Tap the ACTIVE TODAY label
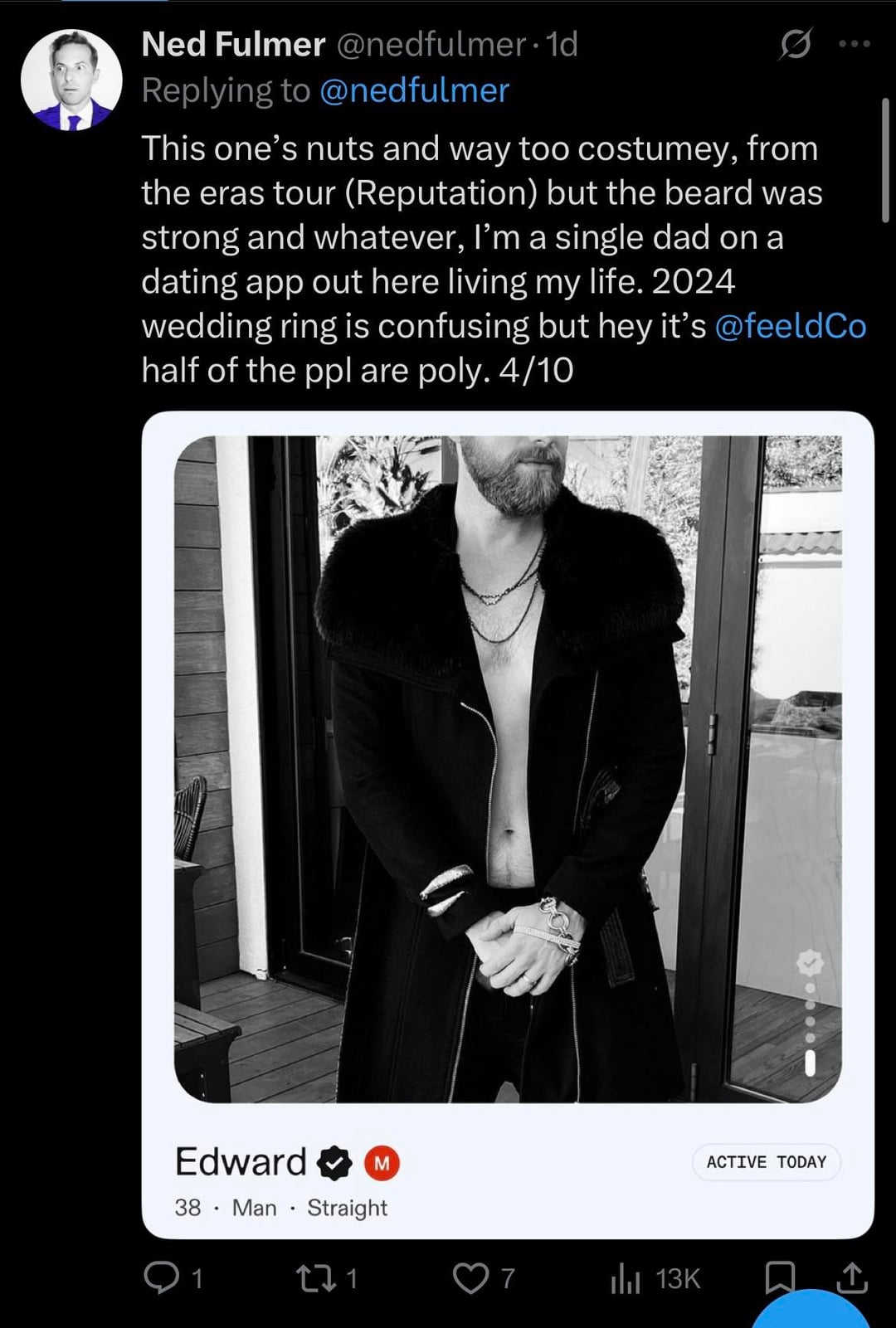Image resolution: width=896 pixels, height=1328 pixels. [x=767, y=1161]
